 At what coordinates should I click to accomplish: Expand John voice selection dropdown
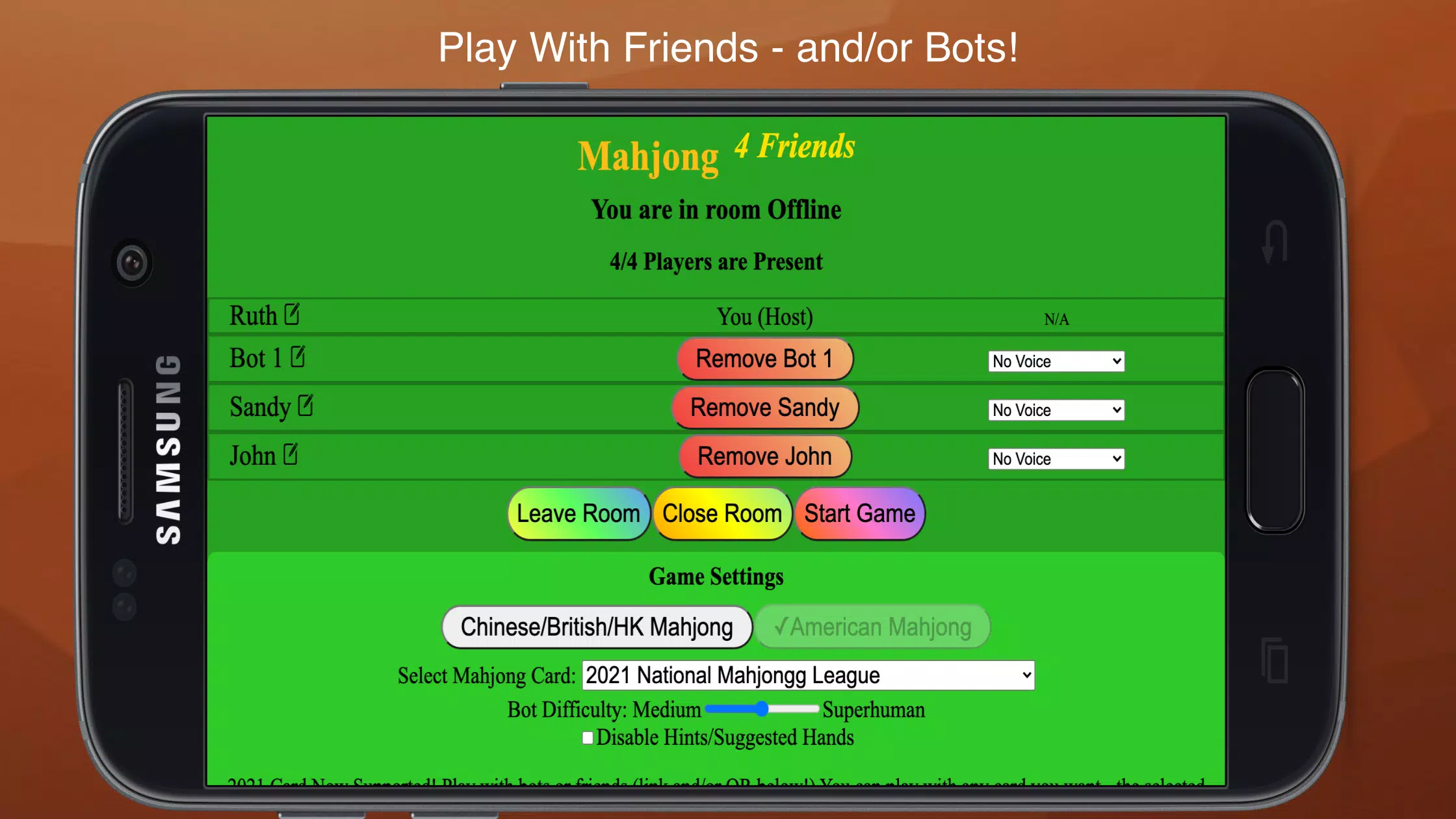point(1054,458)
